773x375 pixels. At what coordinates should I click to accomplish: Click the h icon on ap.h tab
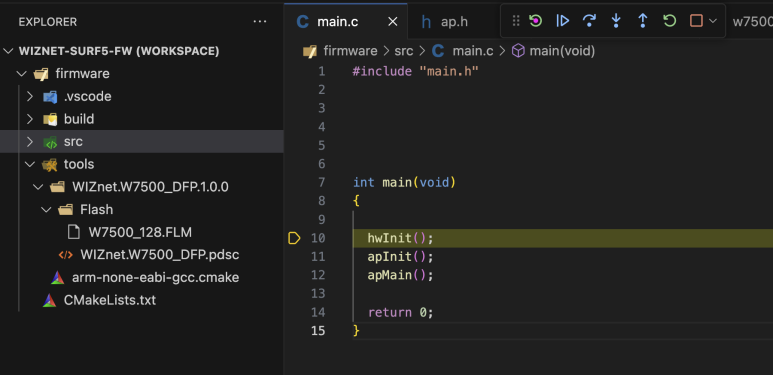[426, 22]
